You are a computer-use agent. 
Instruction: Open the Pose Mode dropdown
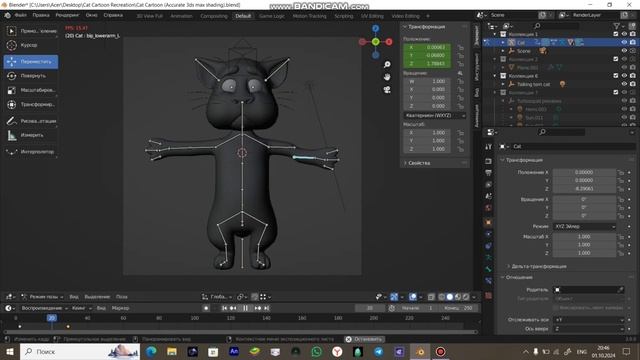click(x=42, y=297)
